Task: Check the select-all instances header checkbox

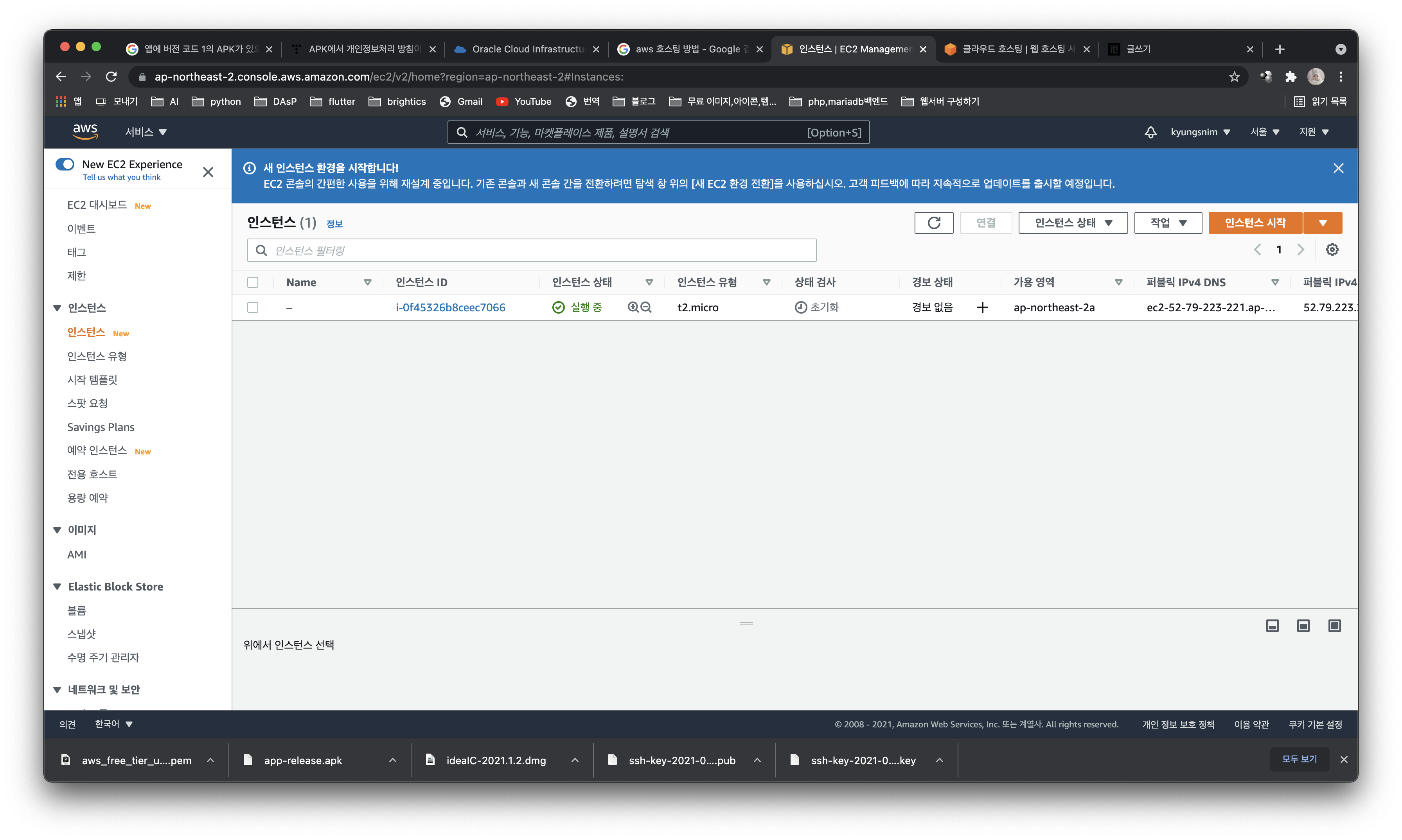Action: (253, 282)
